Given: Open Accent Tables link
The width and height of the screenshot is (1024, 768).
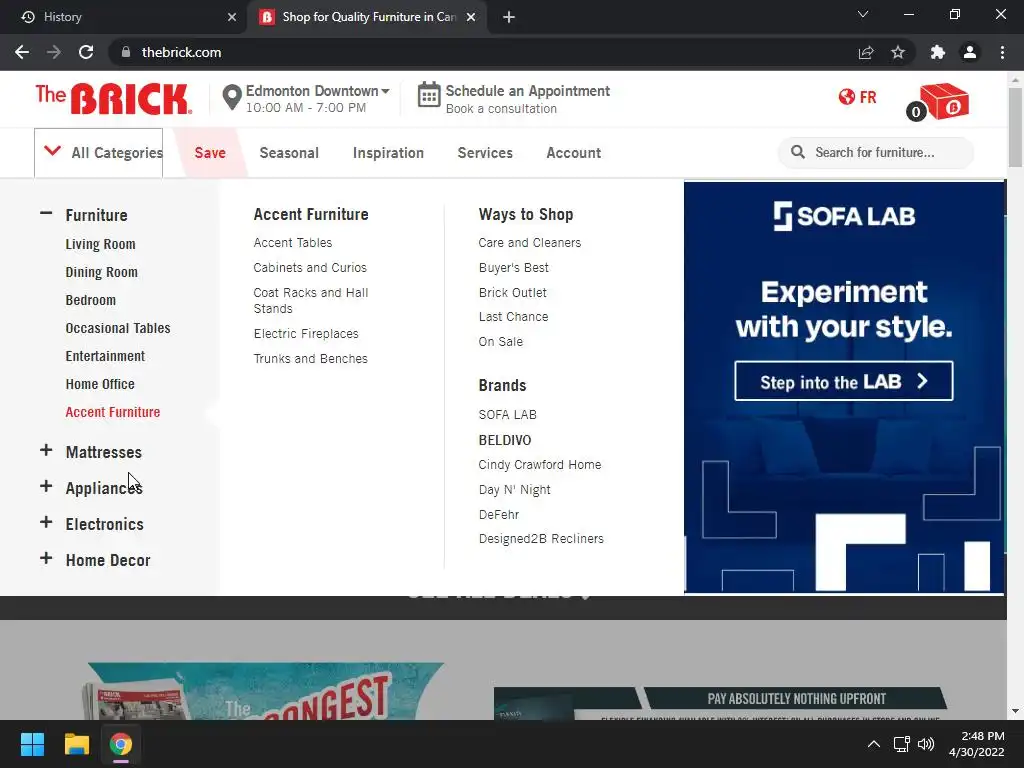Looking at the screenshot, I should [293, 243].
